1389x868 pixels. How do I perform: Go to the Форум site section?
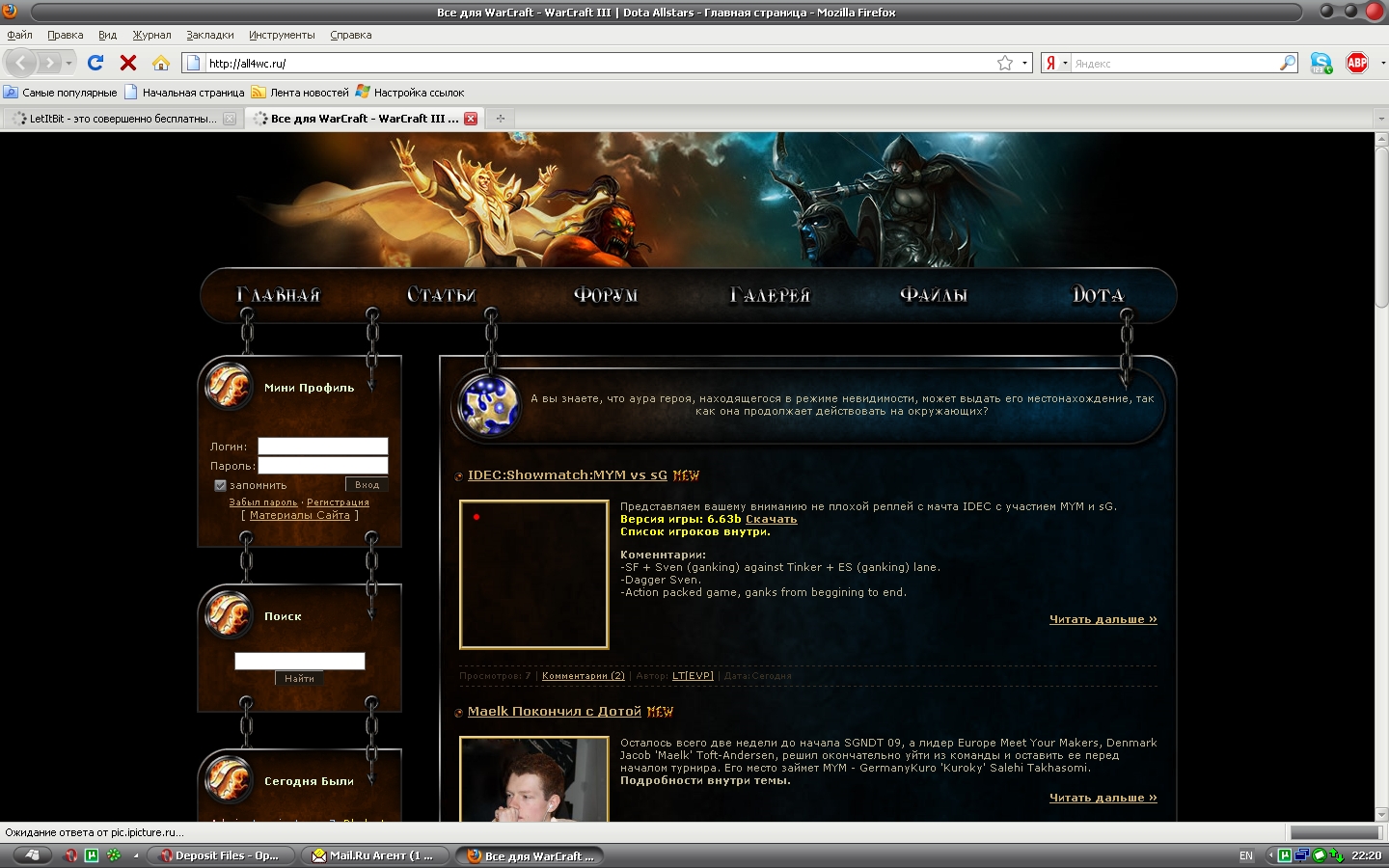tap(605, 295)
